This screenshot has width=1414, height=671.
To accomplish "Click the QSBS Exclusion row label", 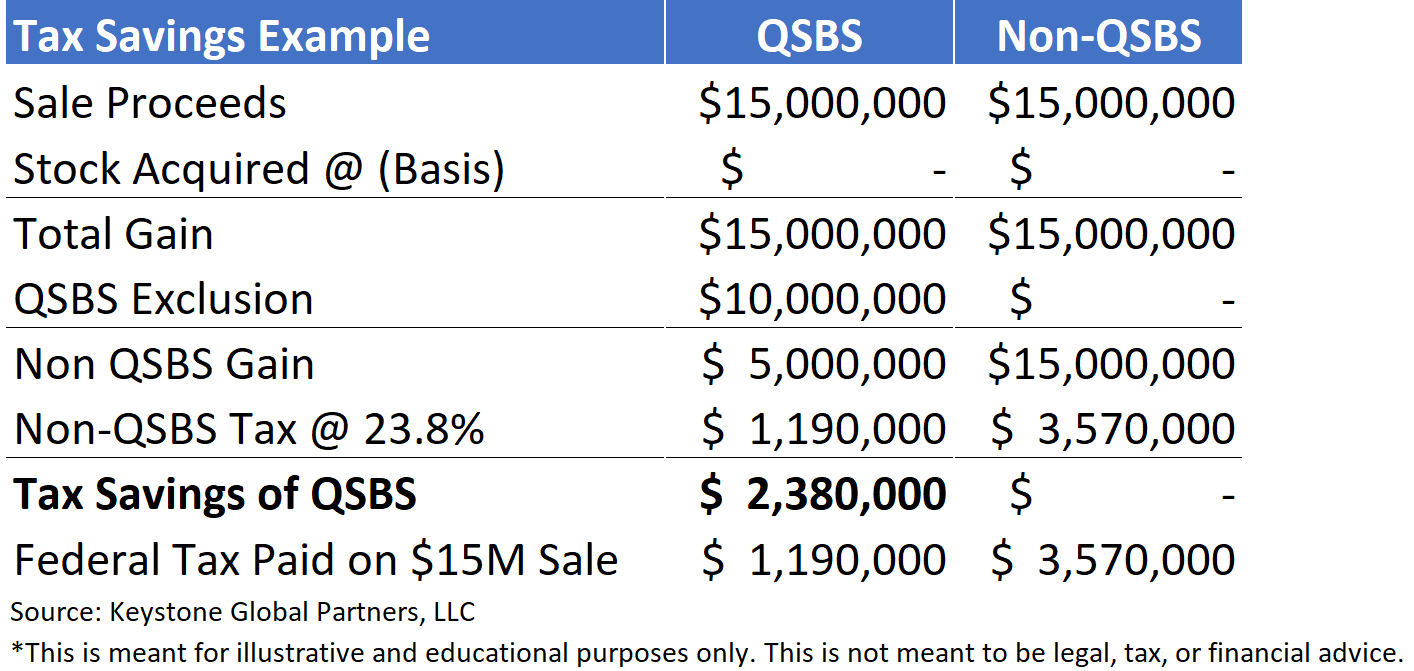I will (163, 300).
